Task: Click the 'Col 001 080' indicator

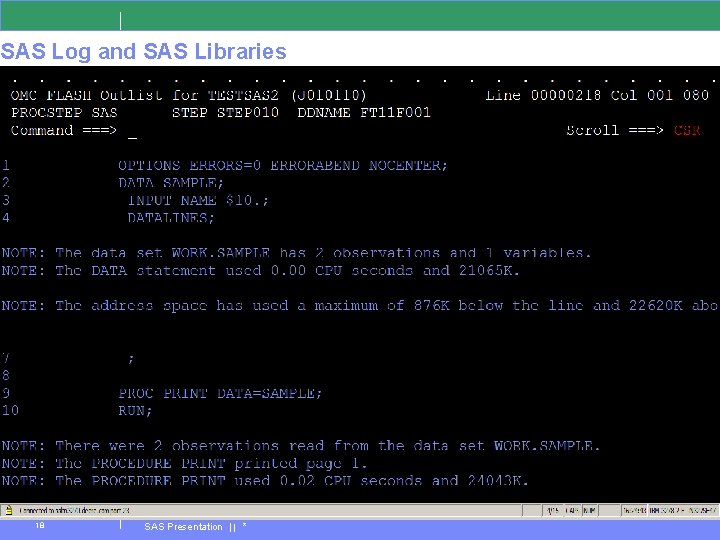Action: tap(659, 95)
